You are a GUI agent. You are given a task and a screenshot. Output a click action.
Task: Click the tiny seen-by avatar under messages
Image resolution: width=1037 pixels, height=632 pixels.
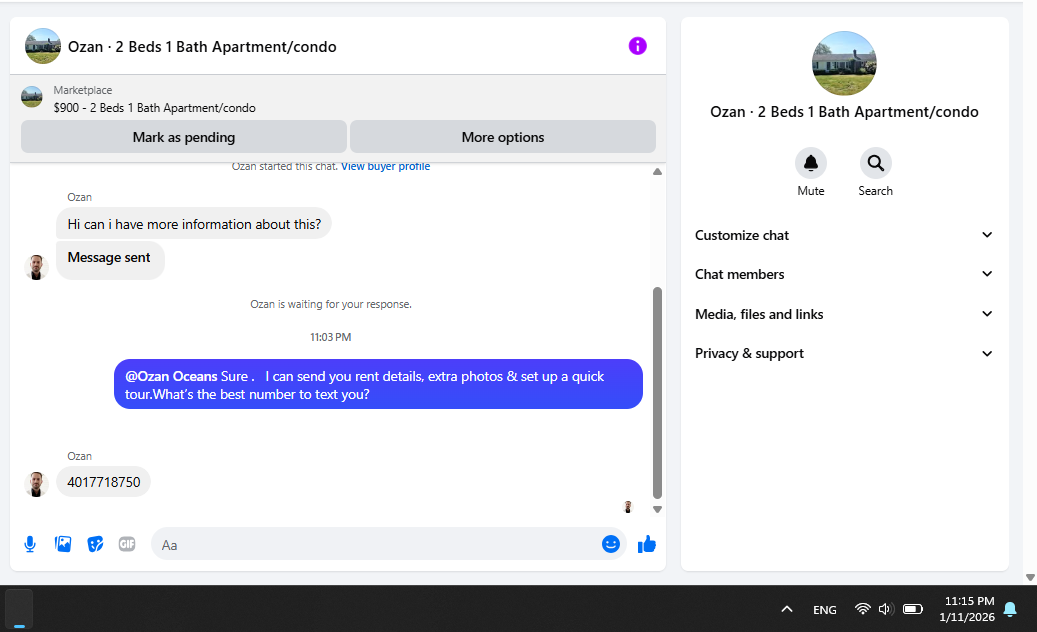tap(628, 507)
